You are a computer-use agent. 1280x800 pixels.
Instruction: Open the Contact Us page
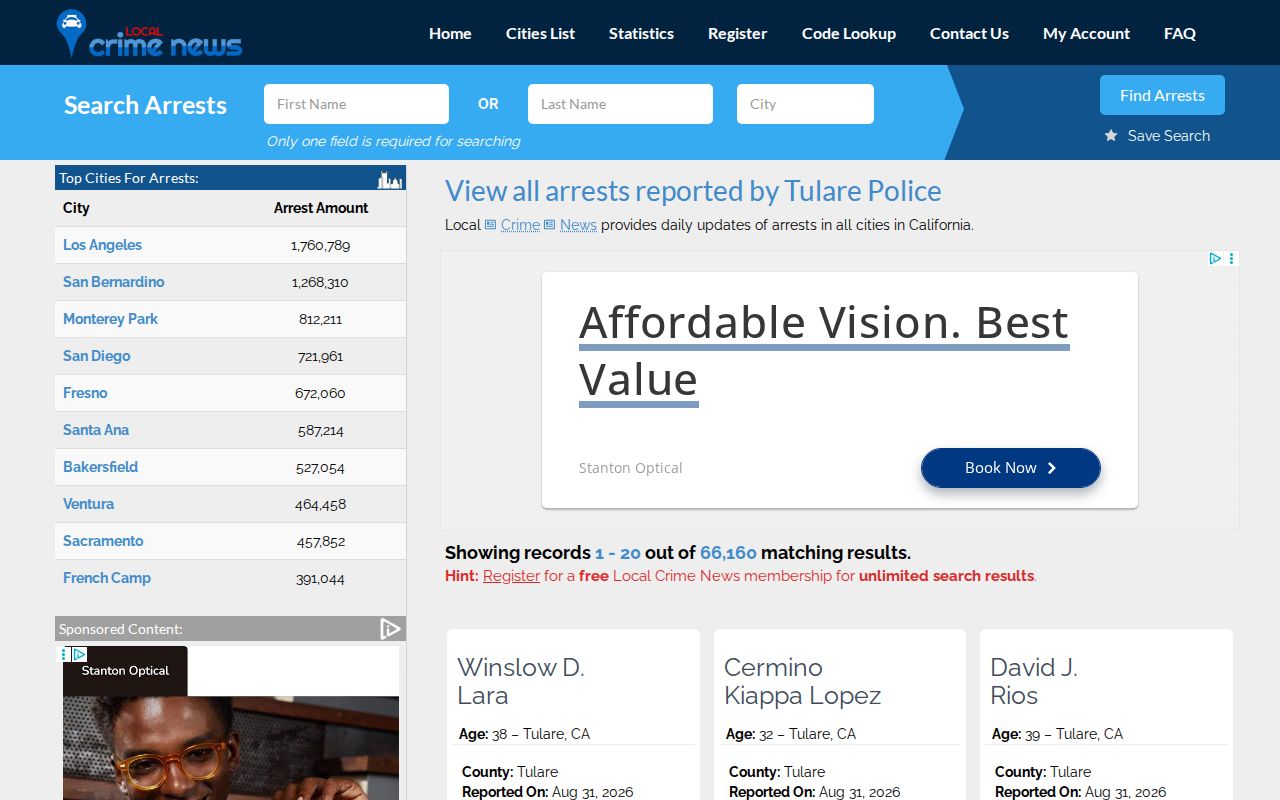(969, 33)
